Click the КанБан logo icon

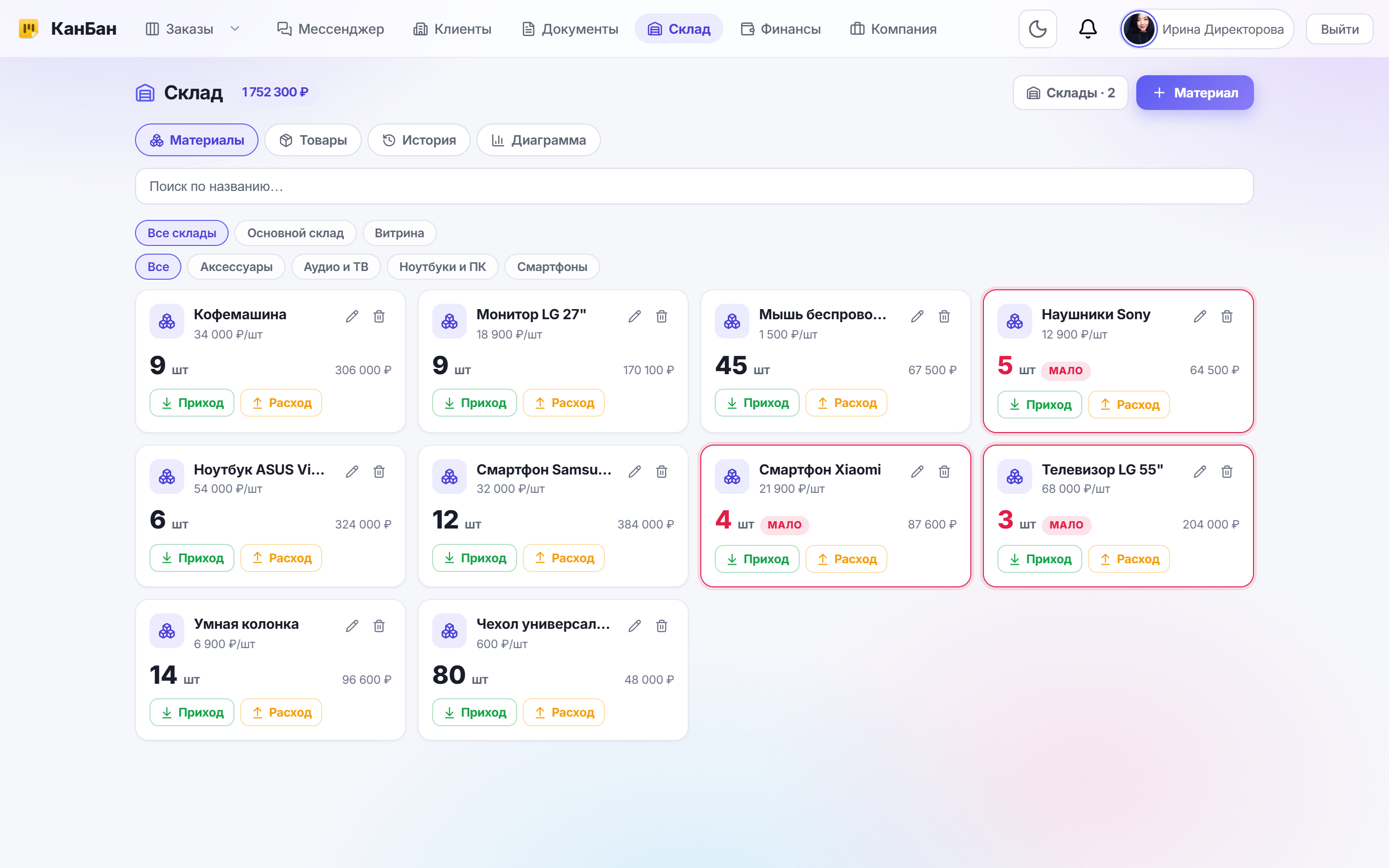click(28, 29)
